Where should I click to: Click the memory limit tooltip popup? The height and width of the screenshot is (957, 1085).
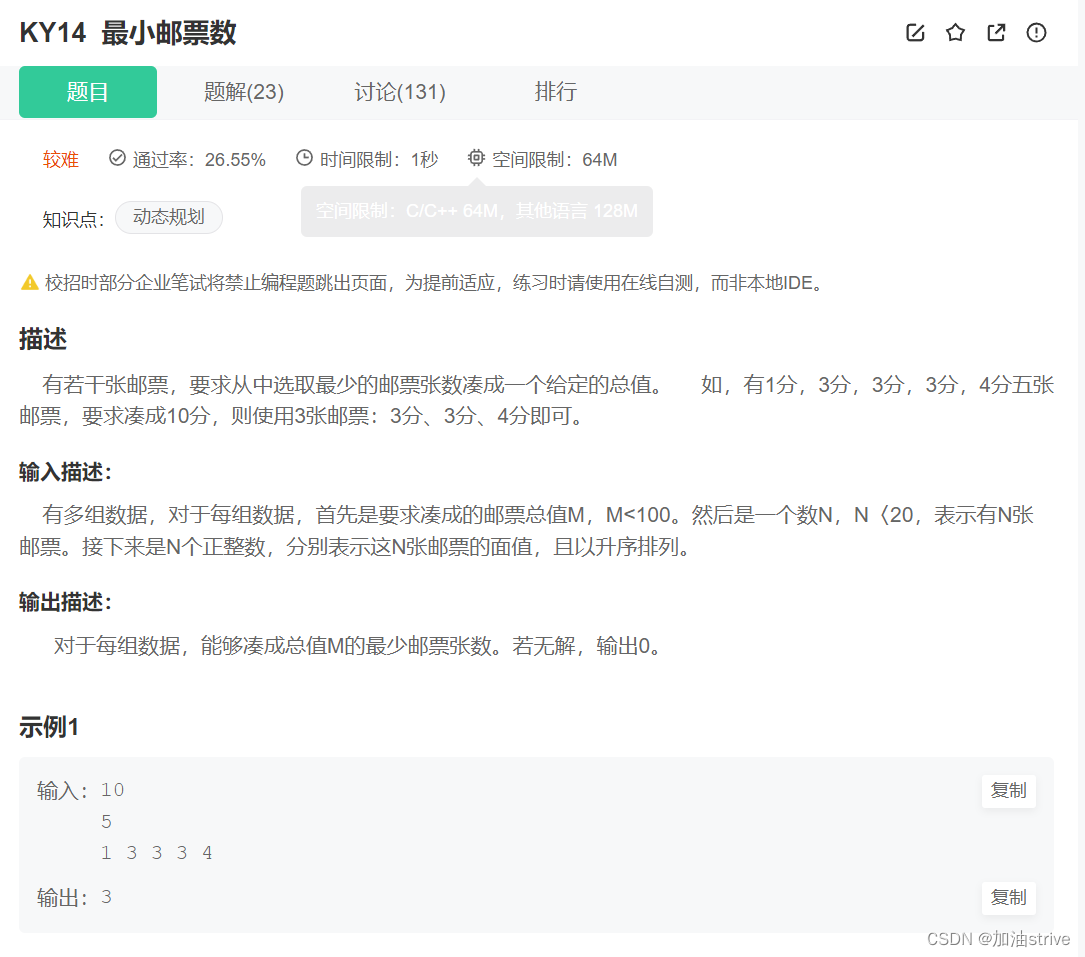477,211
